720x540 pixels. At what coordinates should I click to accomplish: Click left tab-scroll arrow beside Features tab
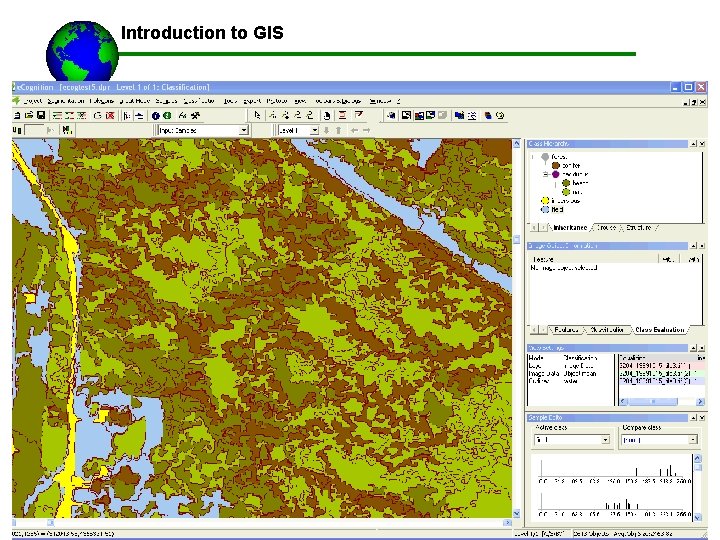pyautogui.click(x=534, y=330)
